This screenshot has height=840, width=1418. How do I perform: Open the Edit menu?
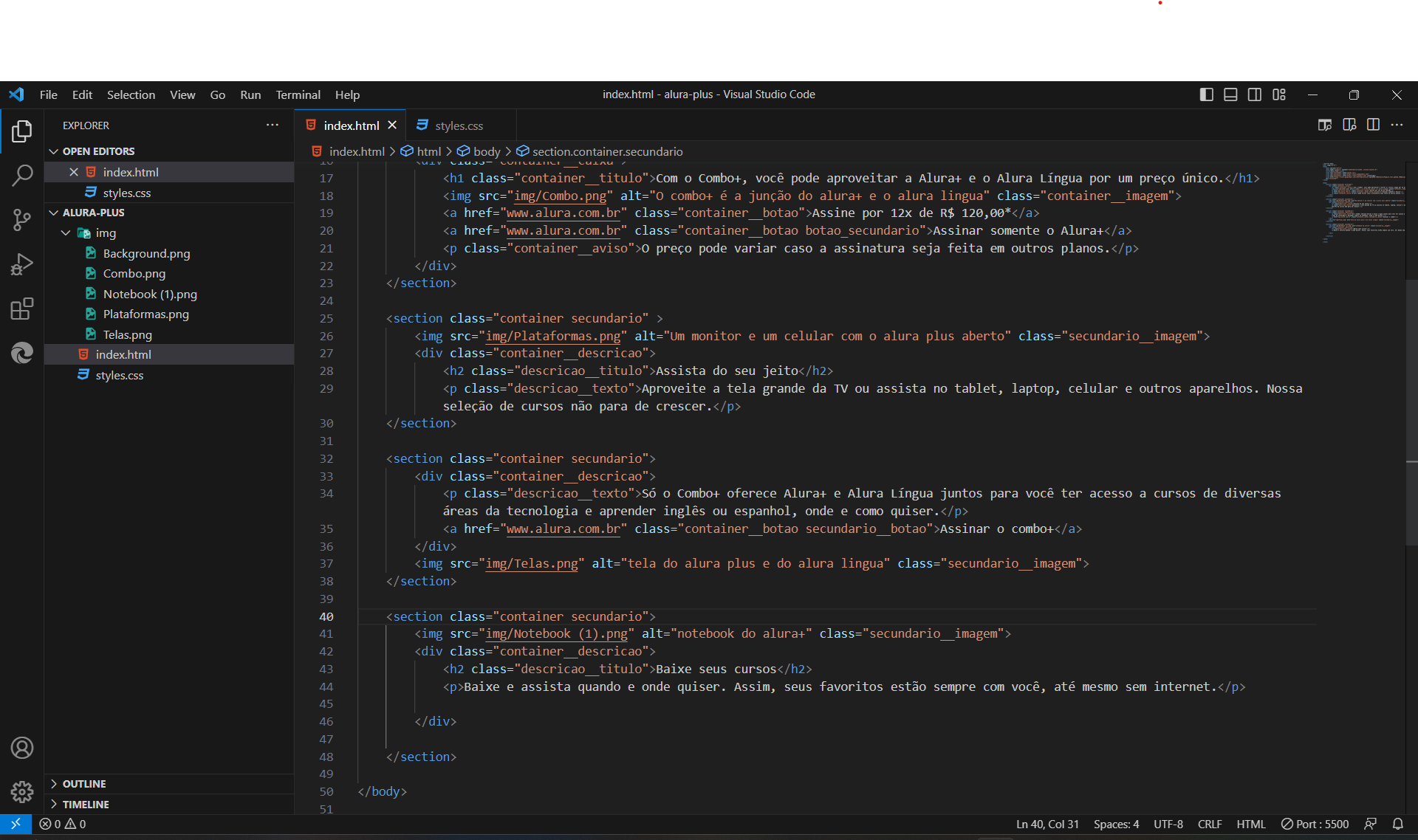[x=82, y=94]
